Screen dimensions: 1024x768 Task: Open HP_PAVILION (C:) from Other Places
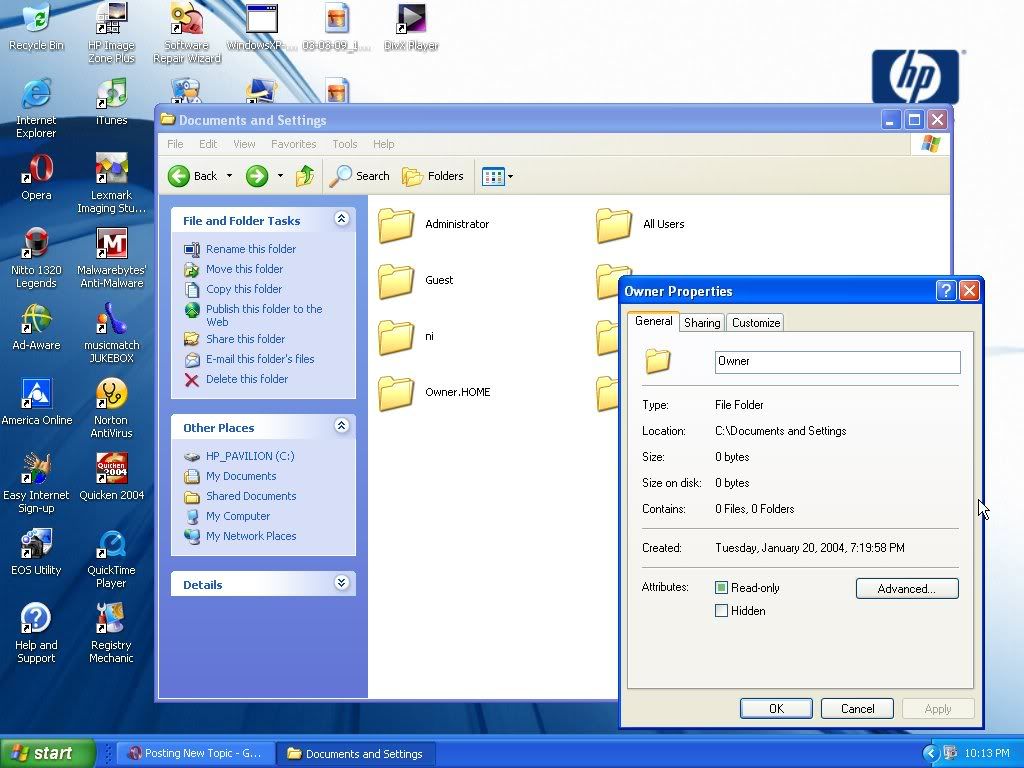pyautogui.click(x=250, y=456)
